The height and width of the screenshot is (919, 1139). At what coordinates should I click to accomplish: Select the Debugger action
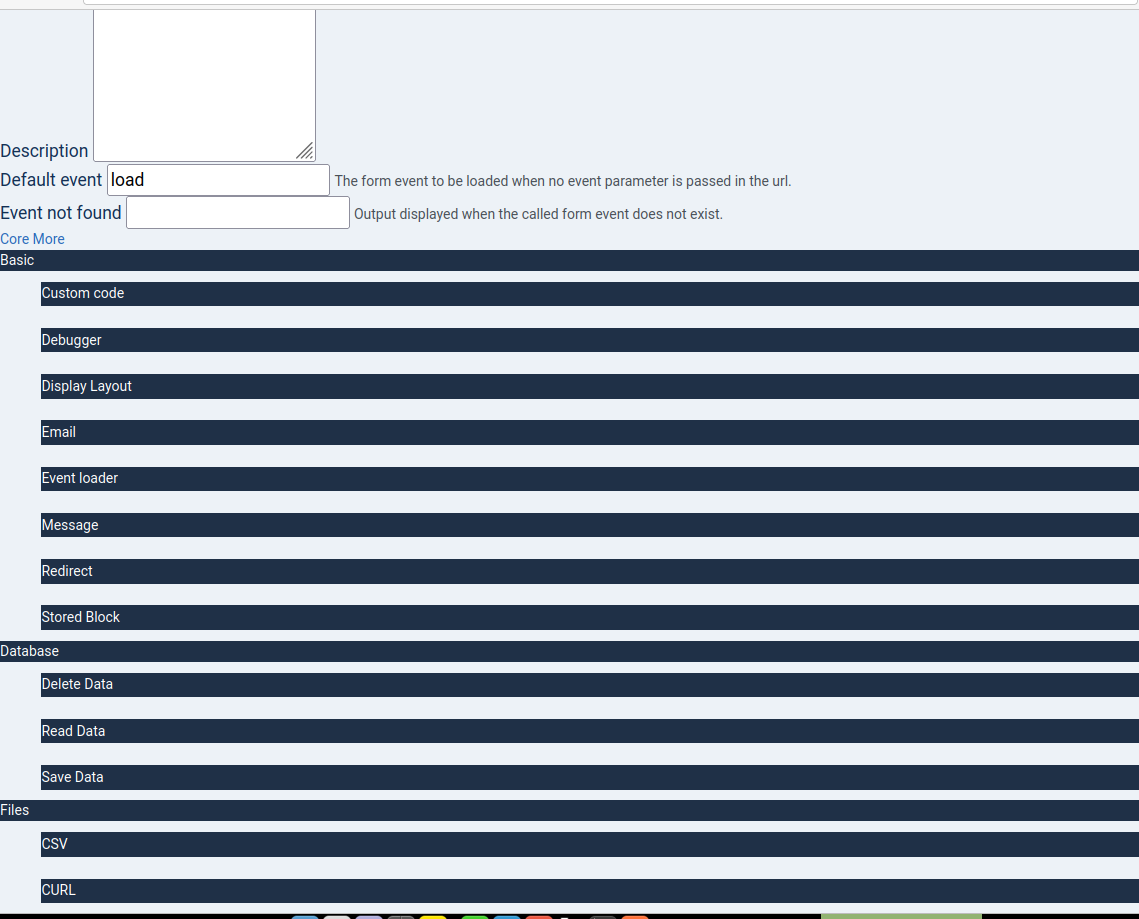coord(590,340)
